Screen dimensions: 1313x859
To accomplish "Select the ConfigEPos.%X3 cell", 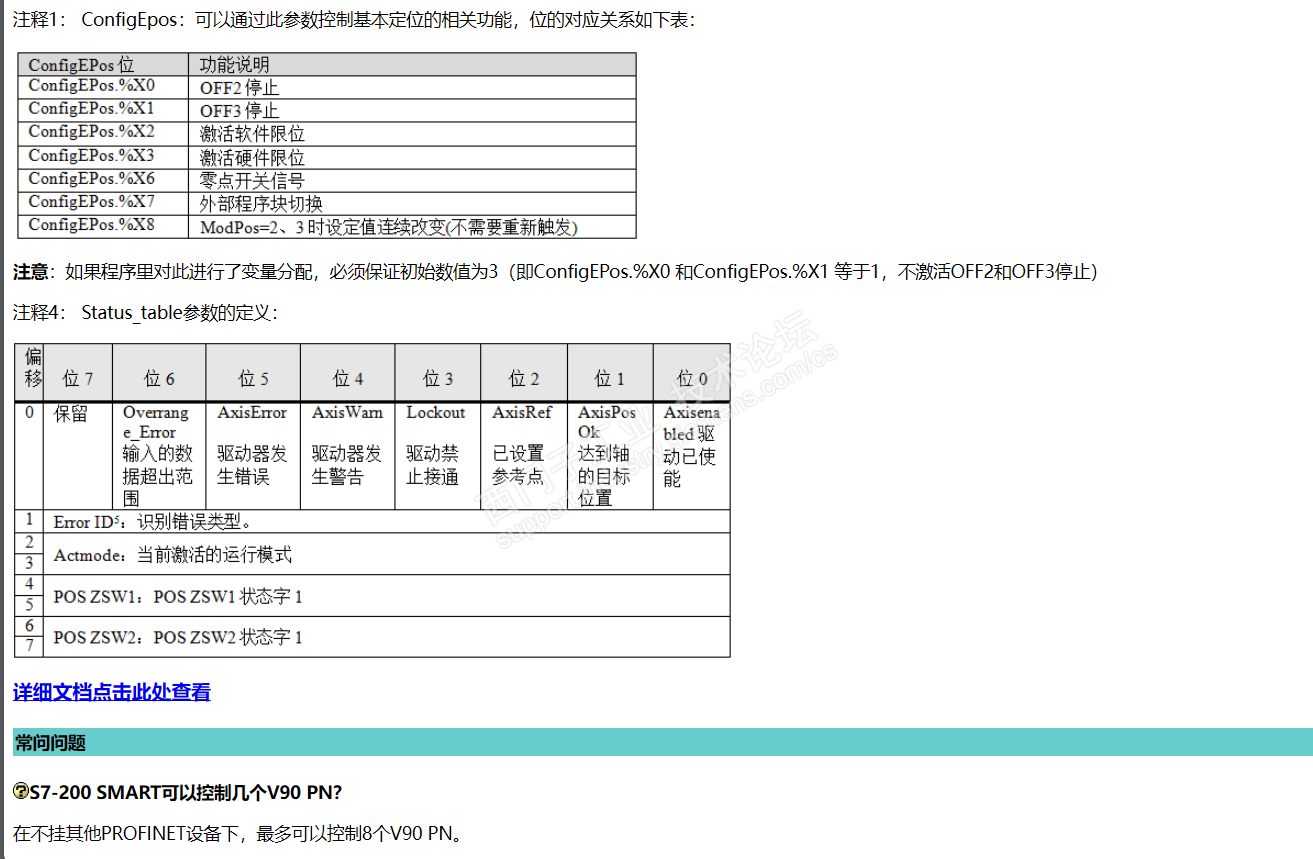I will (104, 157).
